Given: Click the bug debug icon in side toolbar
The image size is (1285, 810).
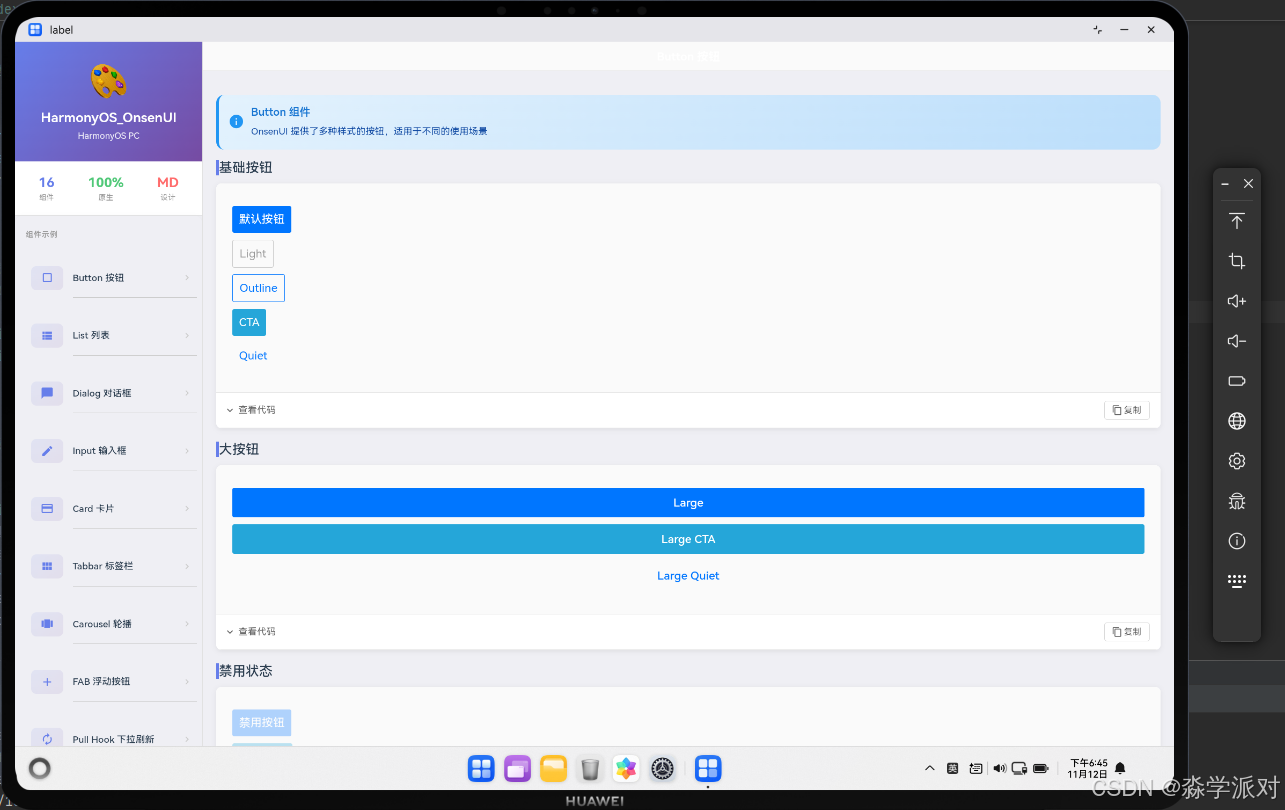Looking at the screenshot, I should tap(1237, 501).
